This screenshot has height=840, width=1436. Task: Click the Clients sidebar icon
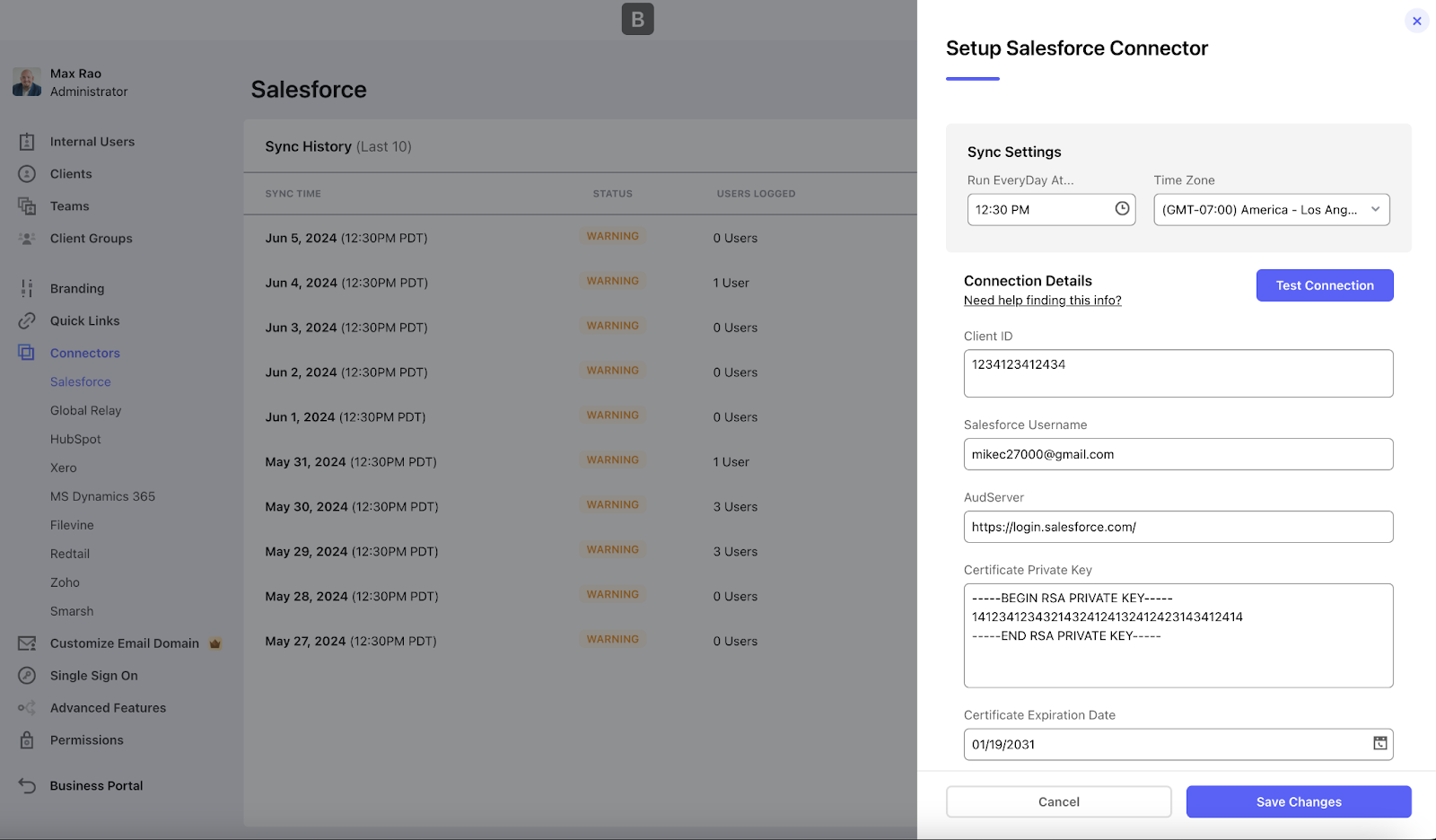pos(27,174)
